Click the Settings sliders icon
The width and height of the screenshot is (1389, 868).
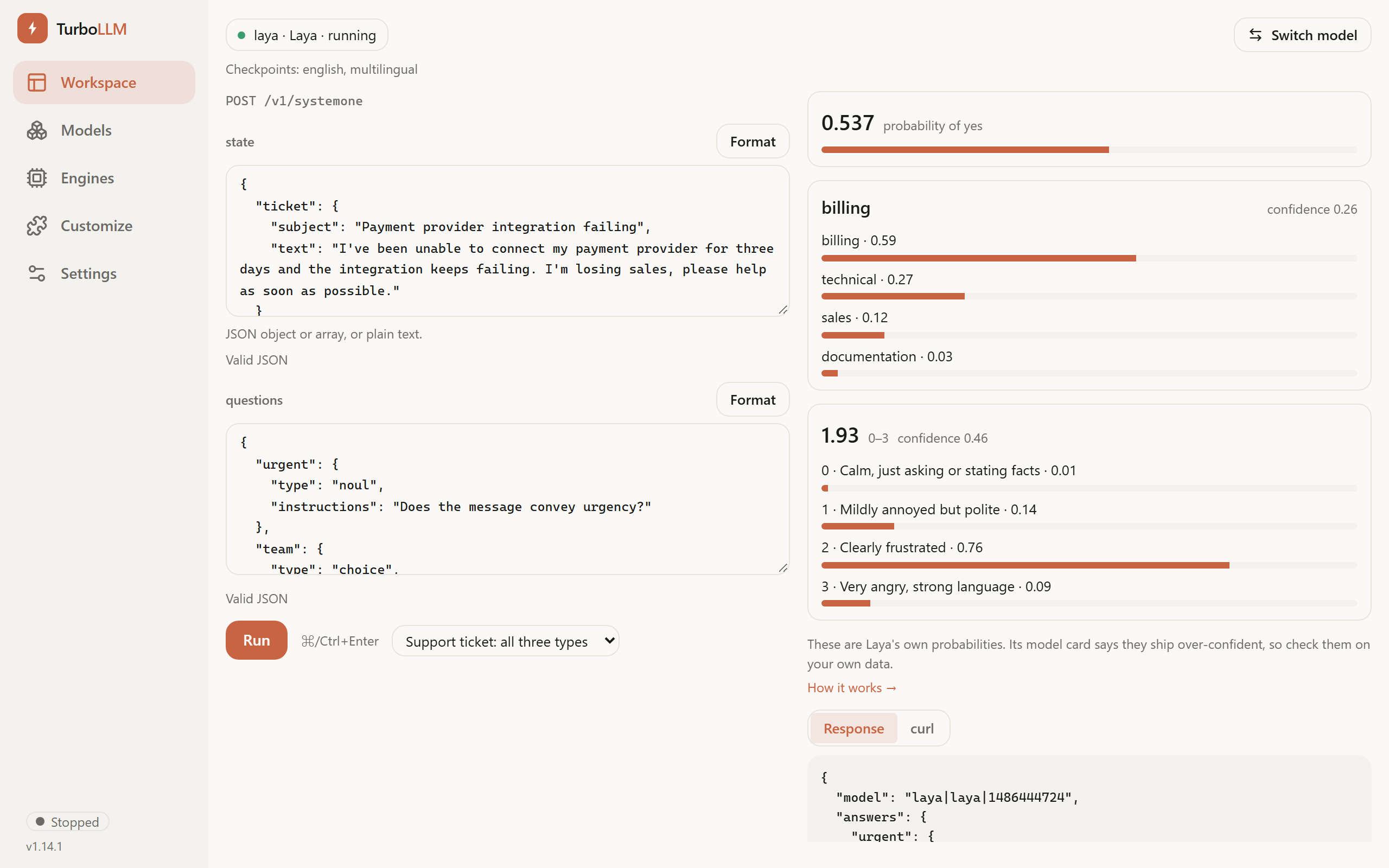click(37, 273)
